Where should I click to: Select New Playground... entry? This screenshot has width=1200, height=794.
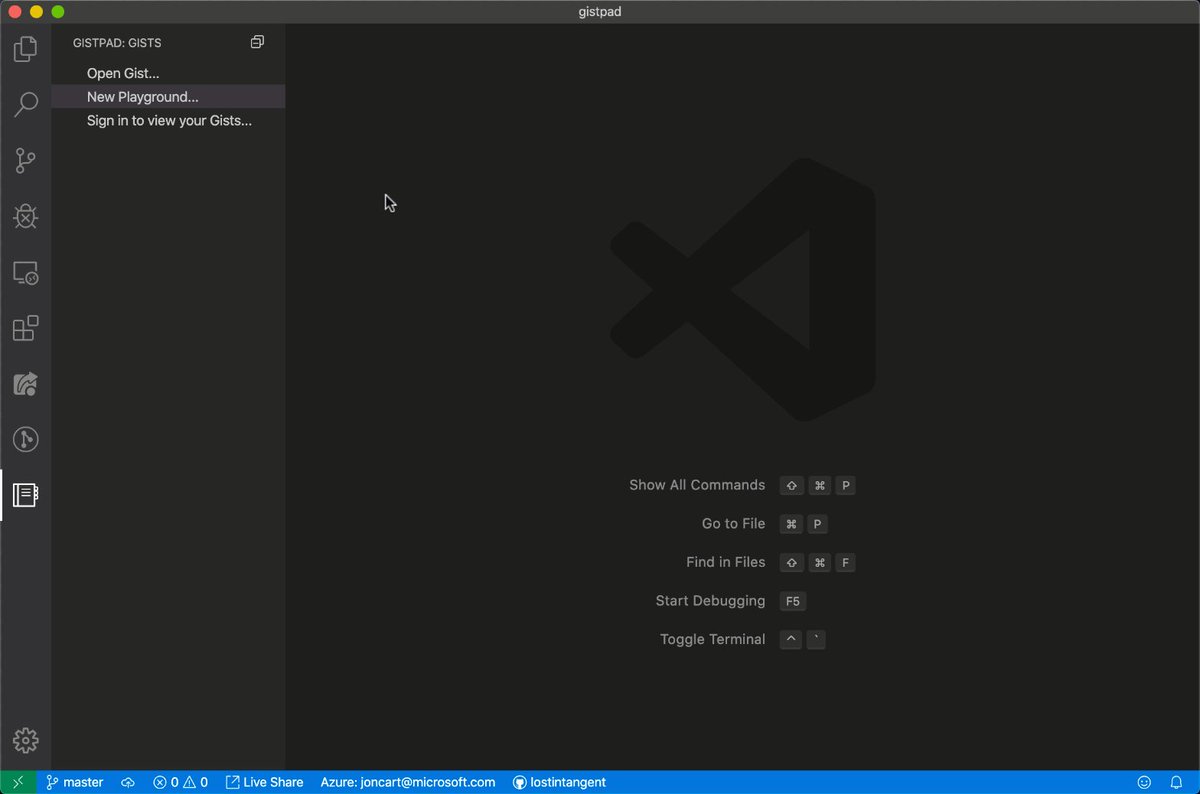coord(168,97)
